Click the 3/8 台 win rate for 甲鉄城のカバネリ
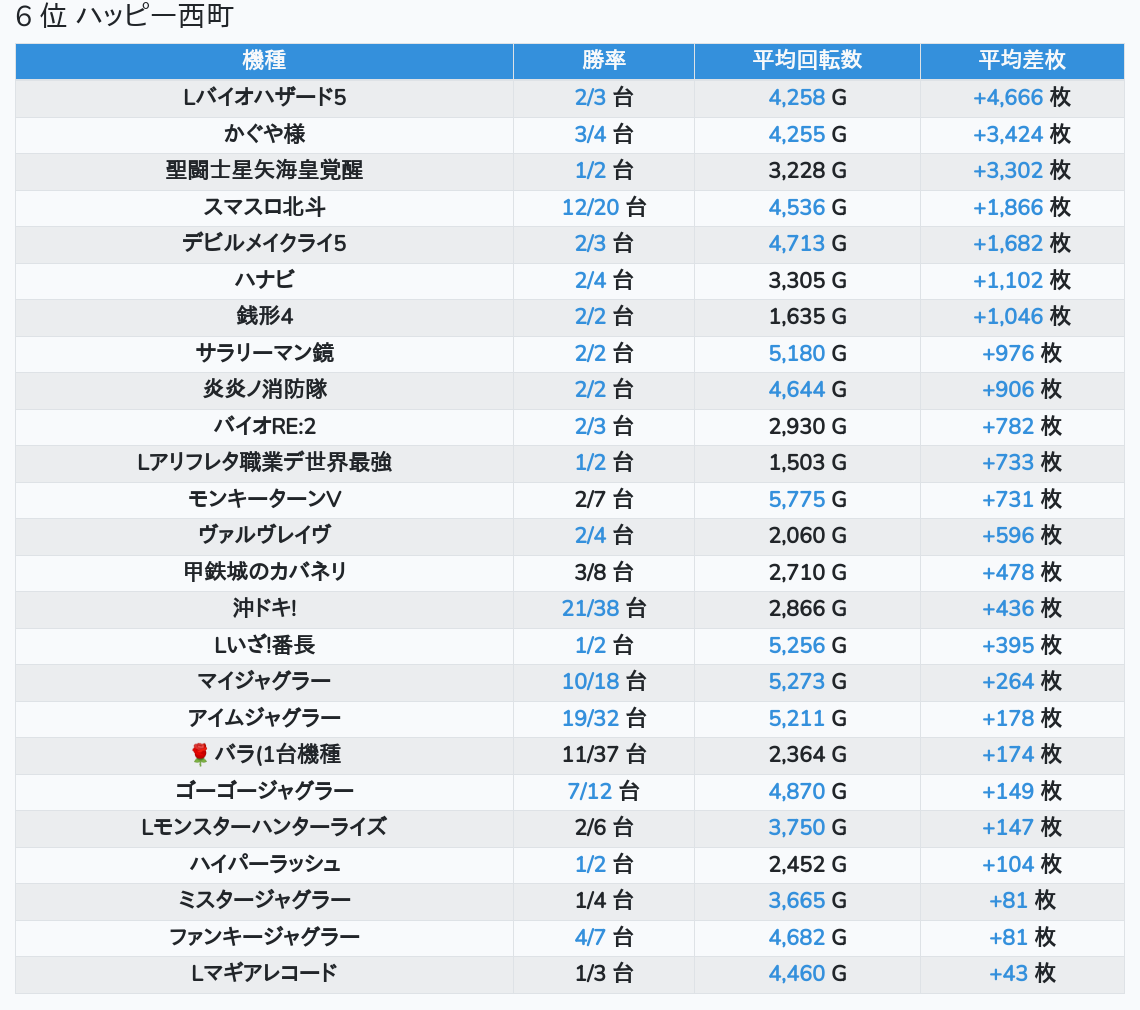Viewport: 1140px width, 1010px height. pyautogui.click(x=603, y=572)
